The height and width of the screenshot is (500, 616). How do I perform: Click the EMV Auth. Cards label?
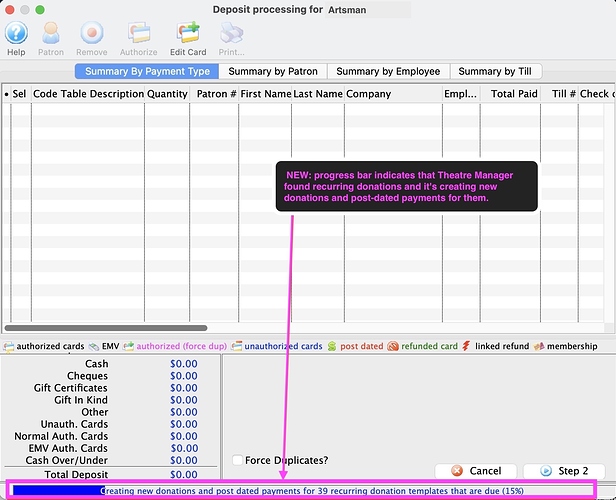68,448
